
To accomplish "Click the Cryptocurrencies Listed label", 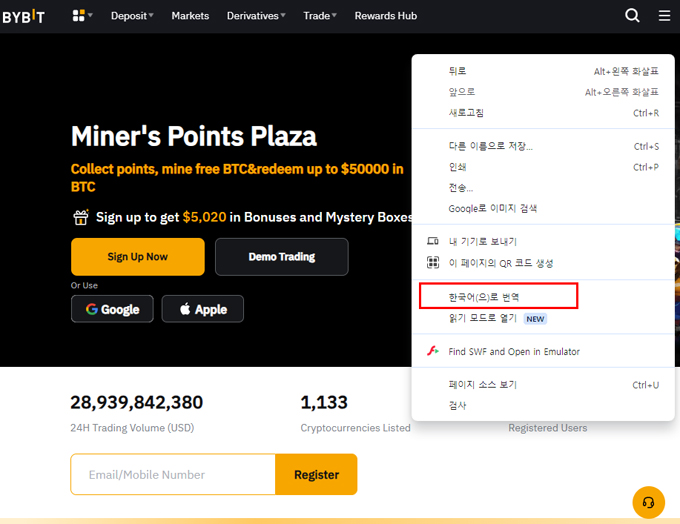I will [x=355, y=428].
